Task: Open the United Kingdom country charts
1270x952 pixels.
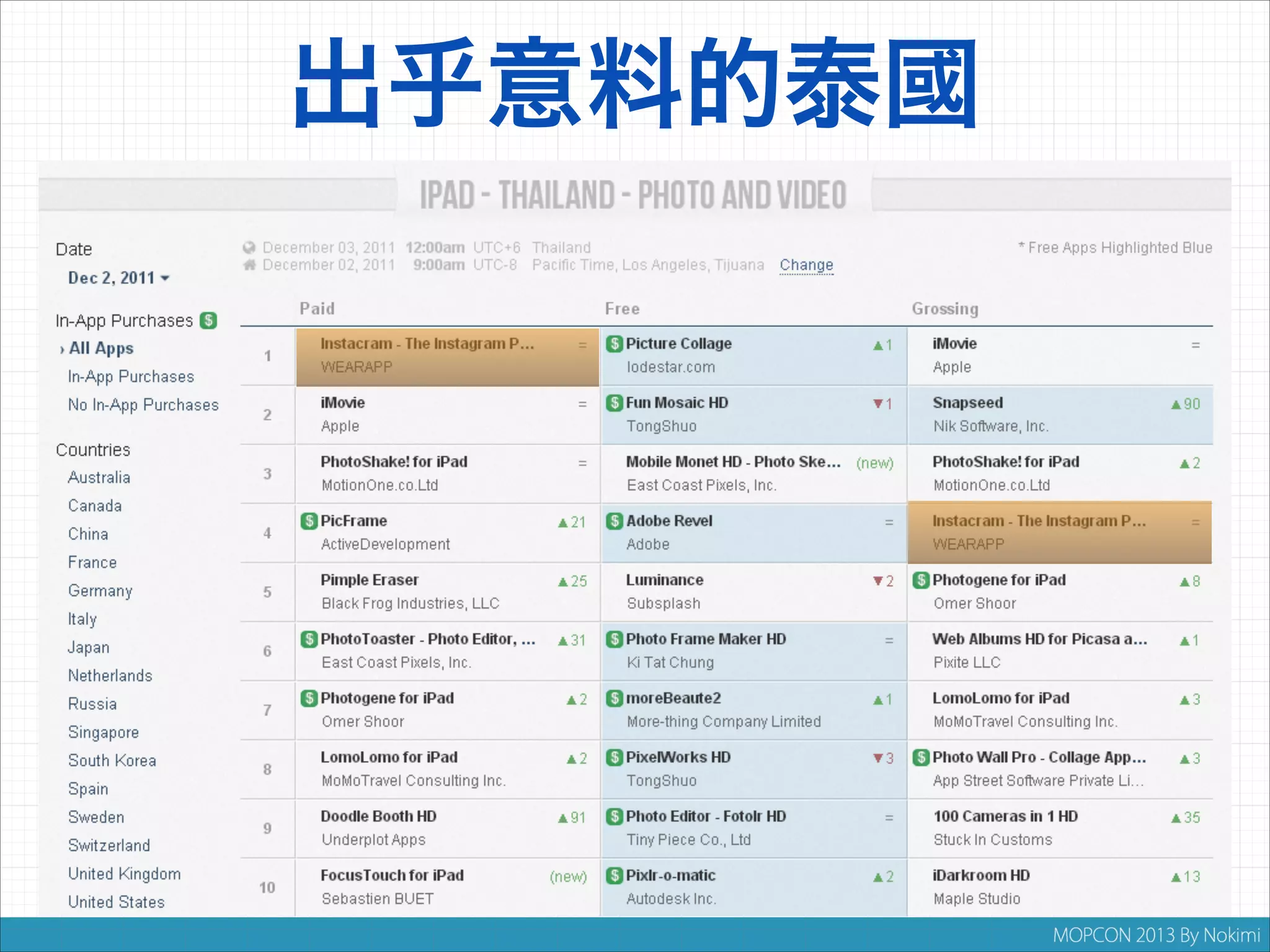Action: pyautogui.click(x=125, y=874)
